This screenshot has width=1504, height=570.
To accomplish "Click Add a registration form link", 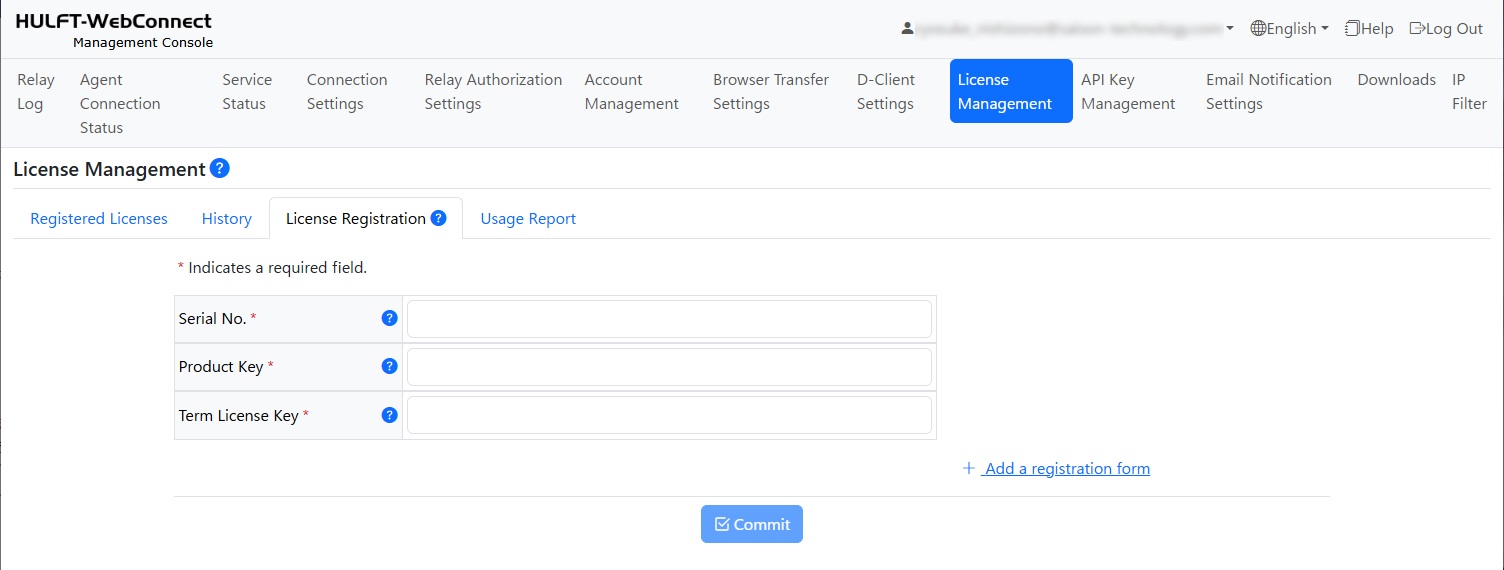I will [x=1056, y=468].
